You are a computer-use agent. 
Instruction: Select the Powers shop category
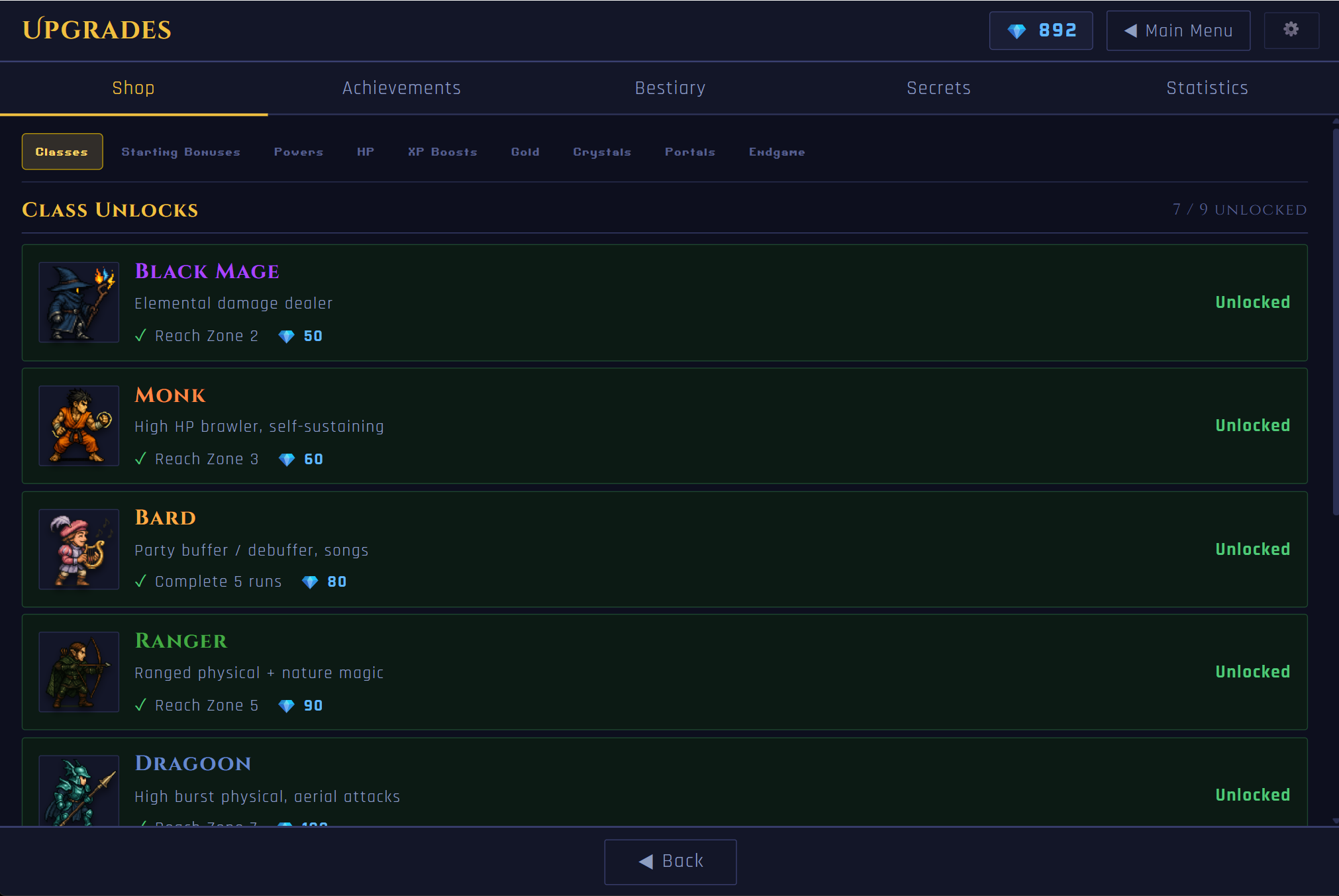point(299,152)
